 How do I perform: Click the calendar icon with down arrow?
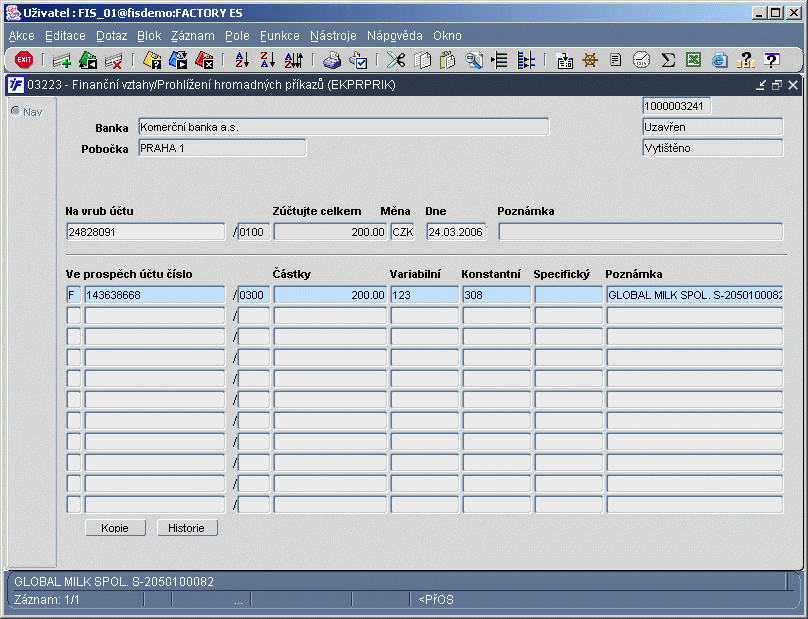pyautogui.click(x=565, y=61)
